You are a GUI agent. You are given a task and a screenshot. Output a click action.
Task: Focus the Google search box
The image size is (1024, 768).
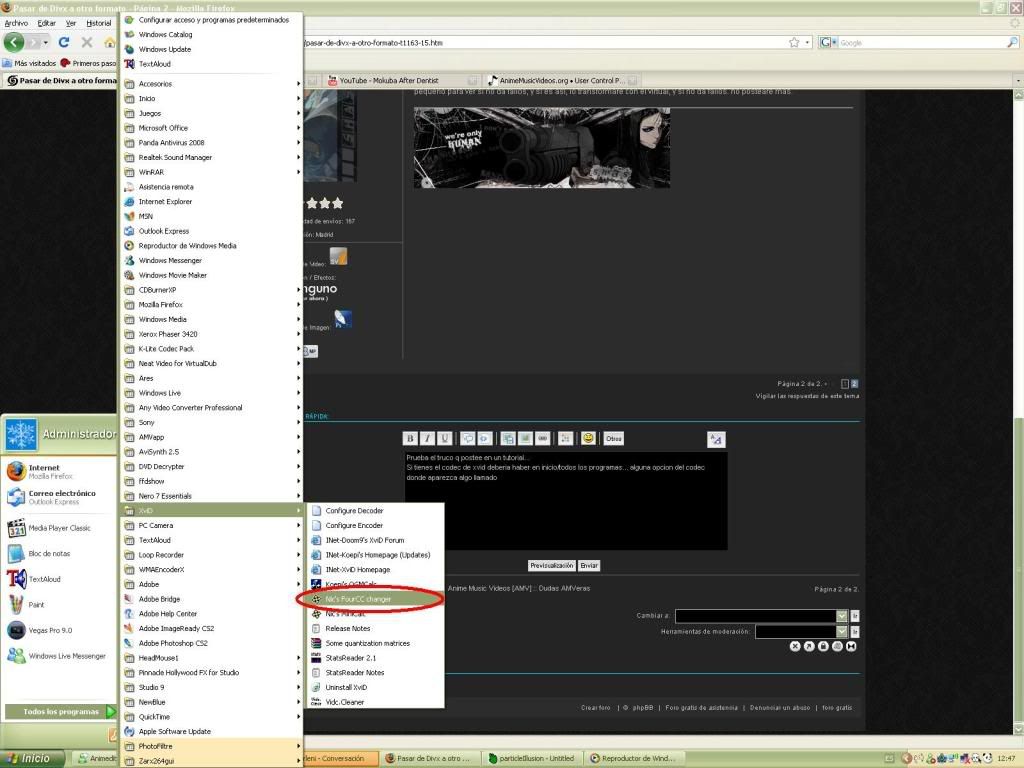921,42
